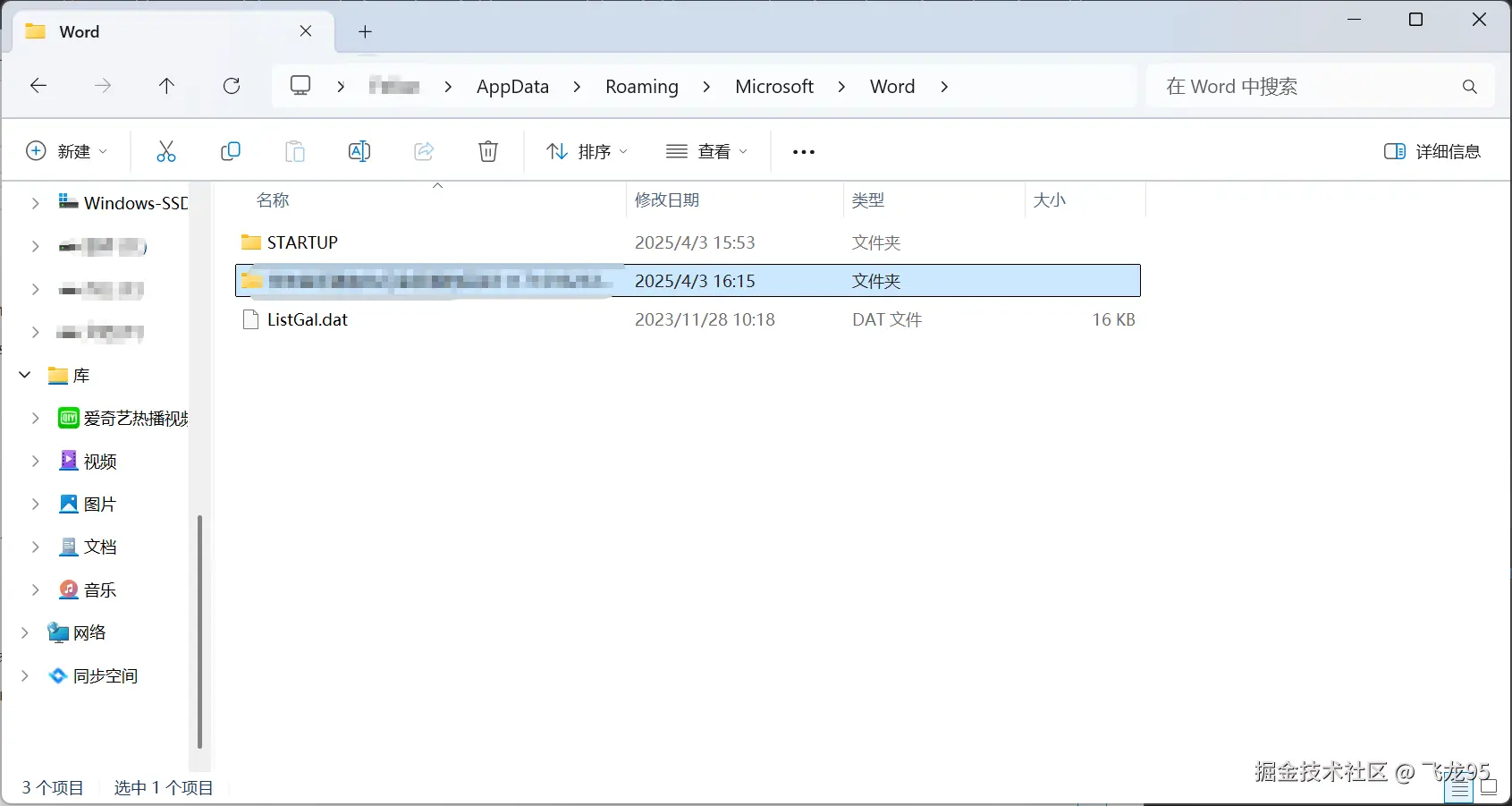Select 视频 in the navigation pane

(x=100, y=462)
